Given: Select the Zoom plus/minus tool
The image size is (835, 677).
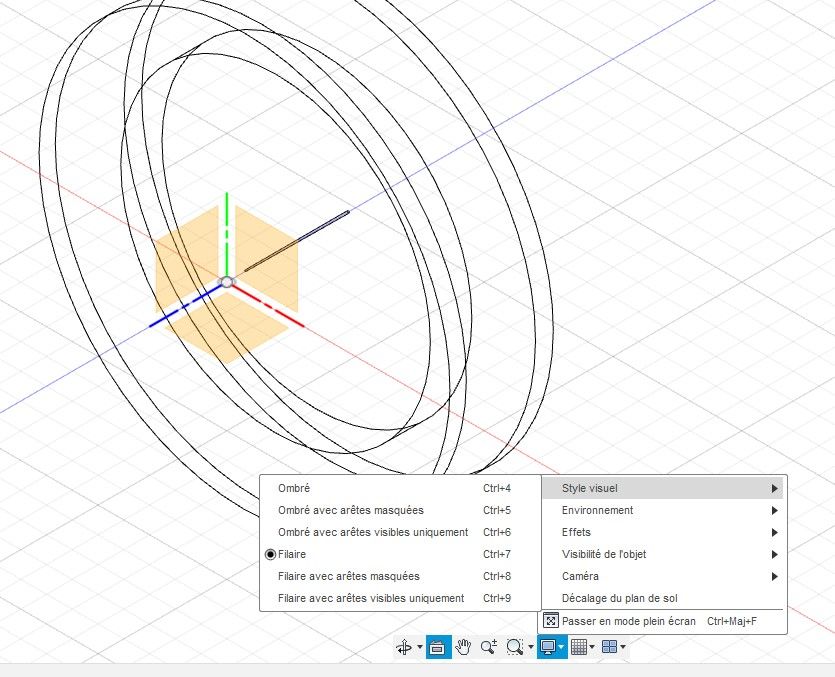Looking at the screenshot, I should click(x=488, y=647).
